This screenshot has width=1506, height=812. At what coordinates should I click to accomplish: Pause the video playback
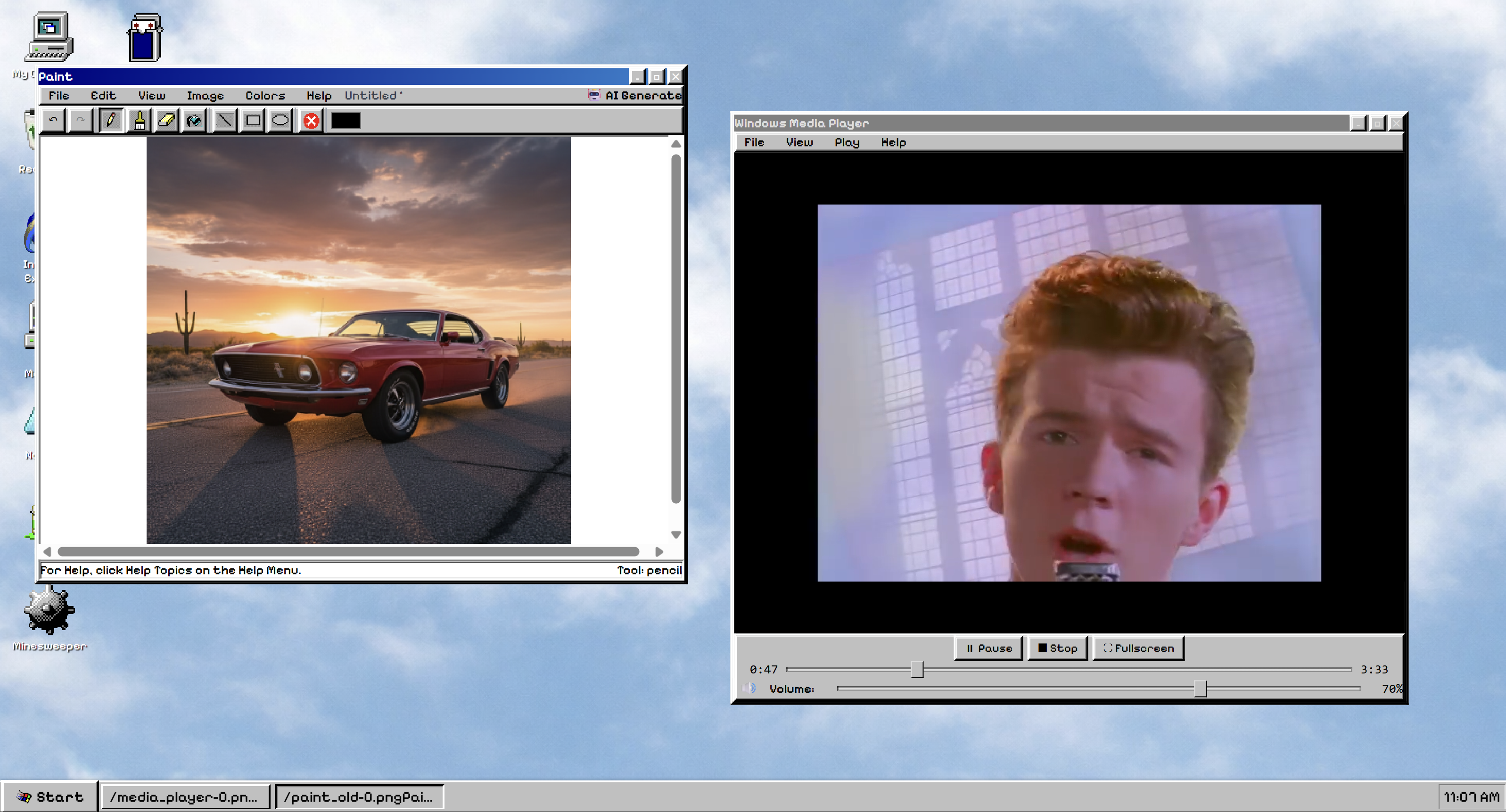pos(988,648)
